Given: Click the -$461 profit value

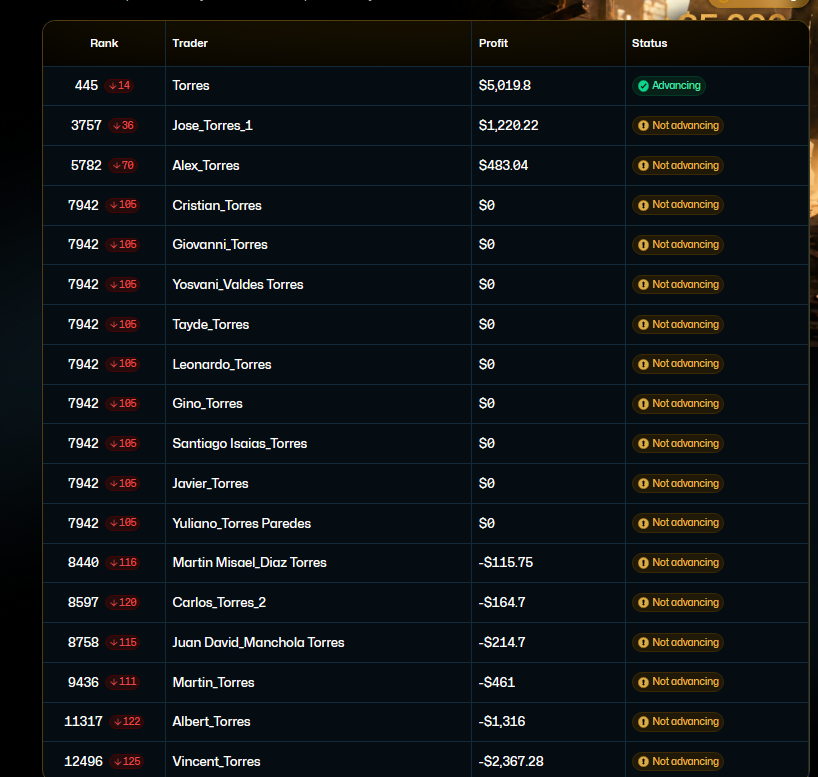Looking at the screenshot, I should [x=497, y=682].
